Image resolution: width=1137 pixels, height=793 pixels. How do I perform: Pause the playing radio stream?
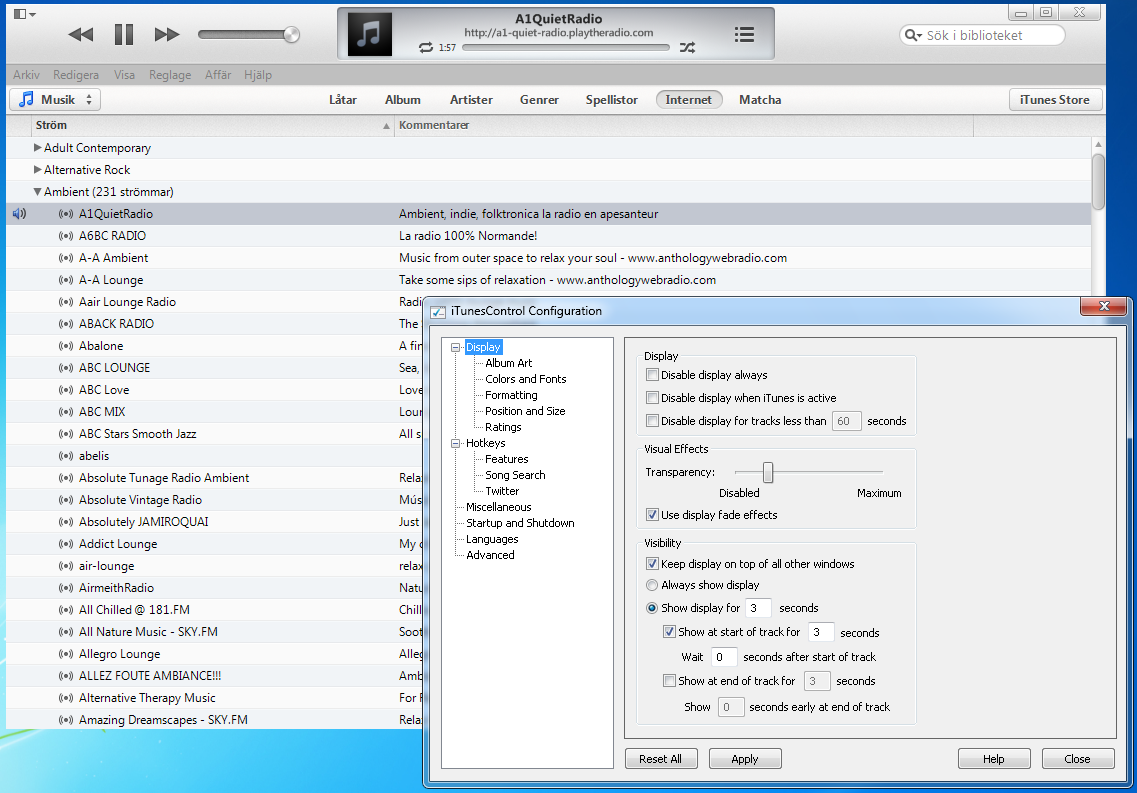tap(124, 34)
